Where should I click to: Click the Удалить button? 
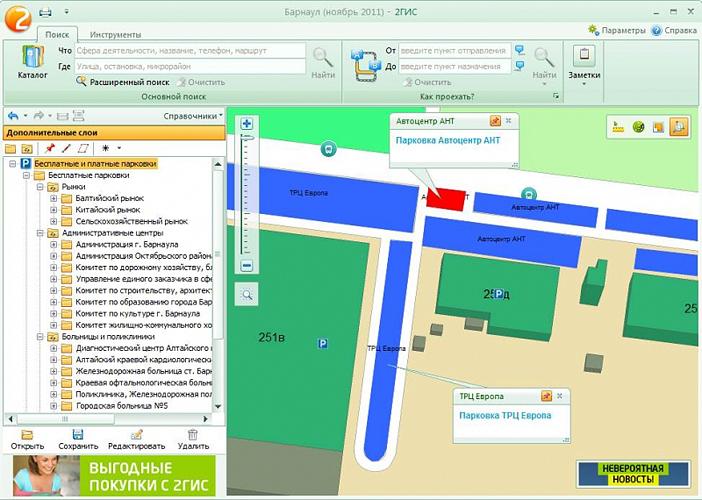pos(193,439)
